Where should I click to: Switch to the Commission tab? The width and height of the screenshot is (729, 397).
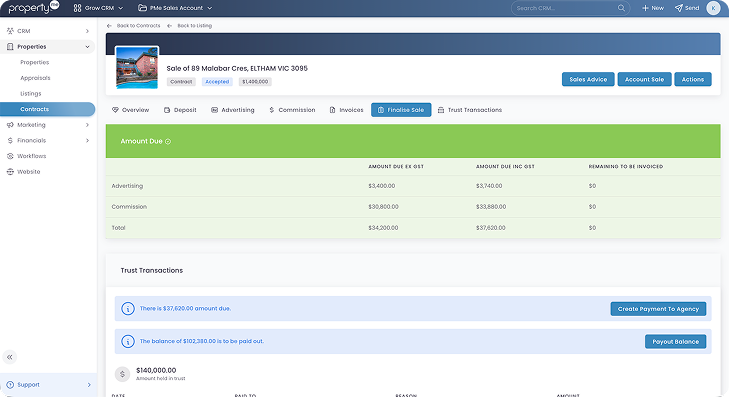pos(292,110)
